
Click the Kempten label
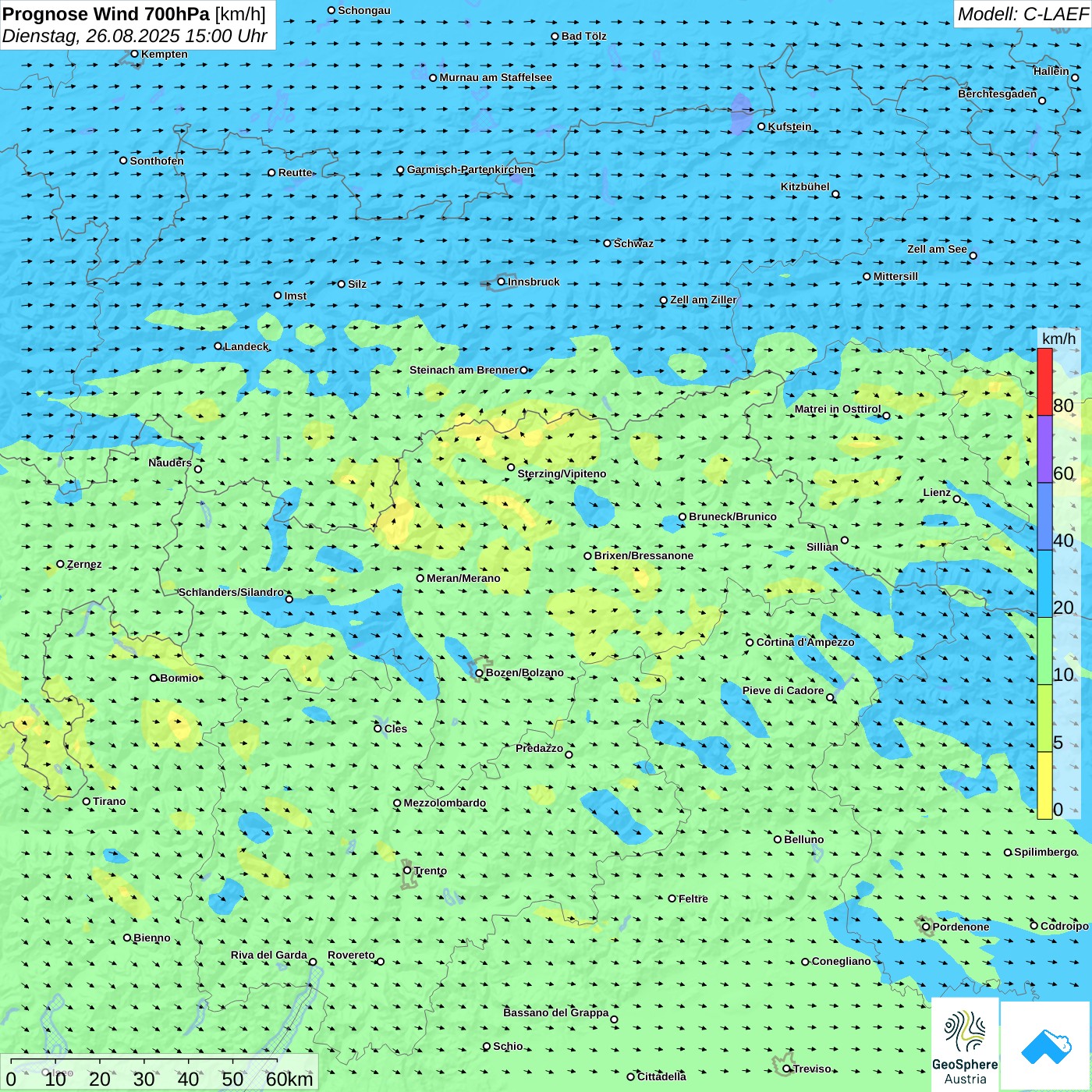[x=165, y=54]
